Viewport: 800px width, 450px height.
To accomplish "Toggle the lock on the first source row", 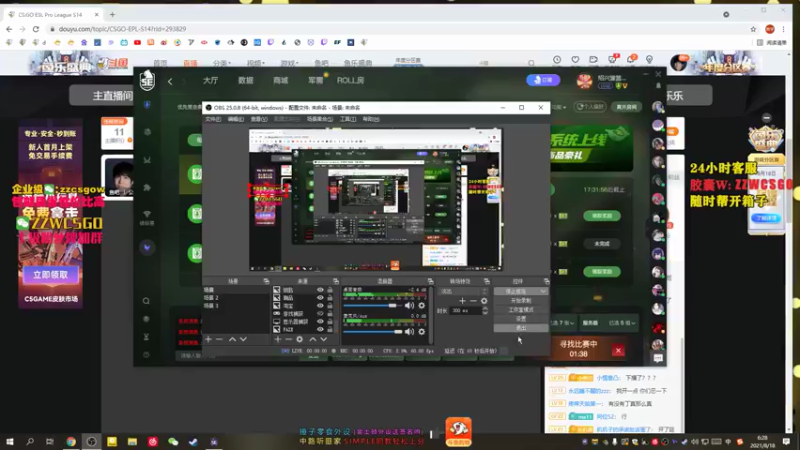I will [330, 290].
